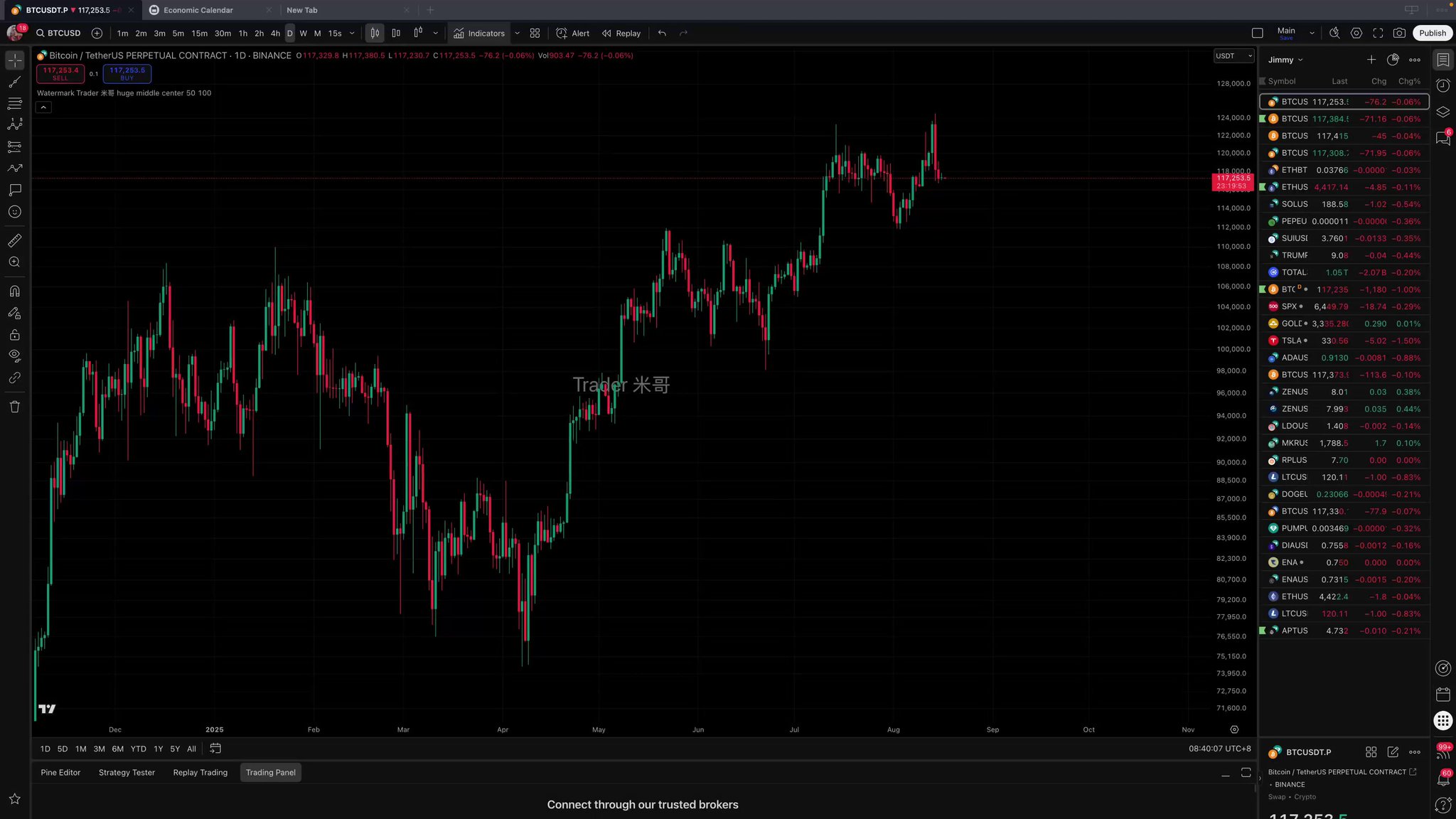
Task: Open the Pine Editor tab
Action: coord(60,773)
